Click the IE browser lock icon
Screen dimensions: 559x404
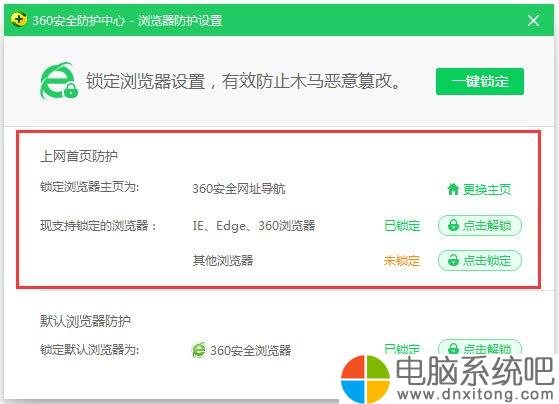(59, 81)
